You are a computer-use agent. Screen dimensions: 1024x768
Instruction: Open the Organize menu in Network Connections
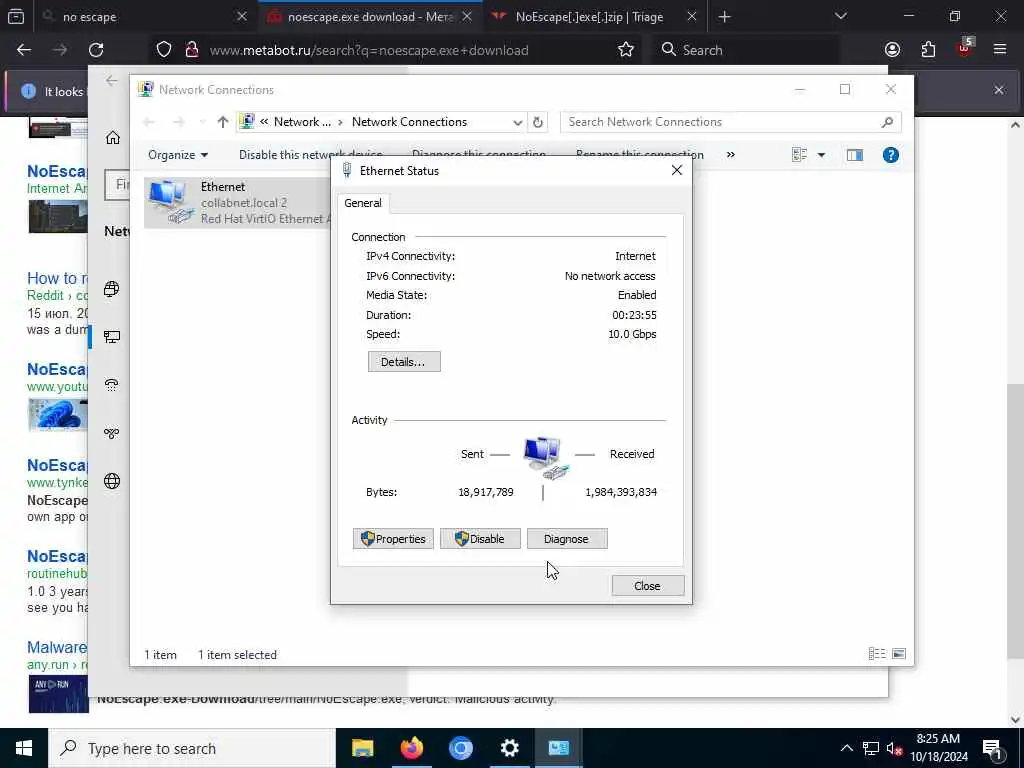point(178,155)
